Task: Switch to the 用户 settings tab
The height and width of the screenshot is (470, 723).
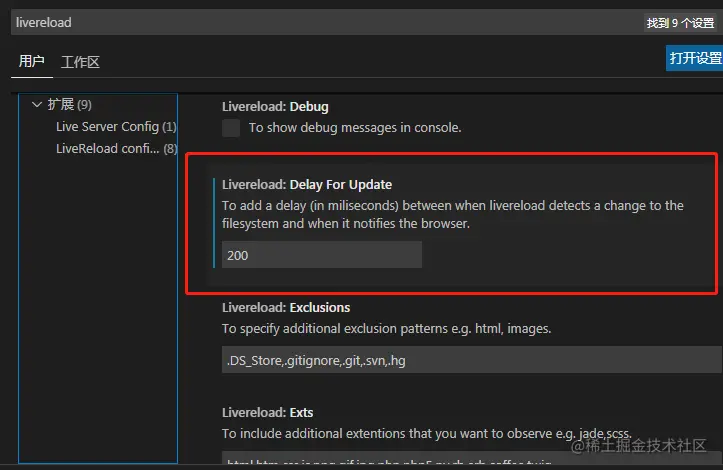Action: pos(31,61)
